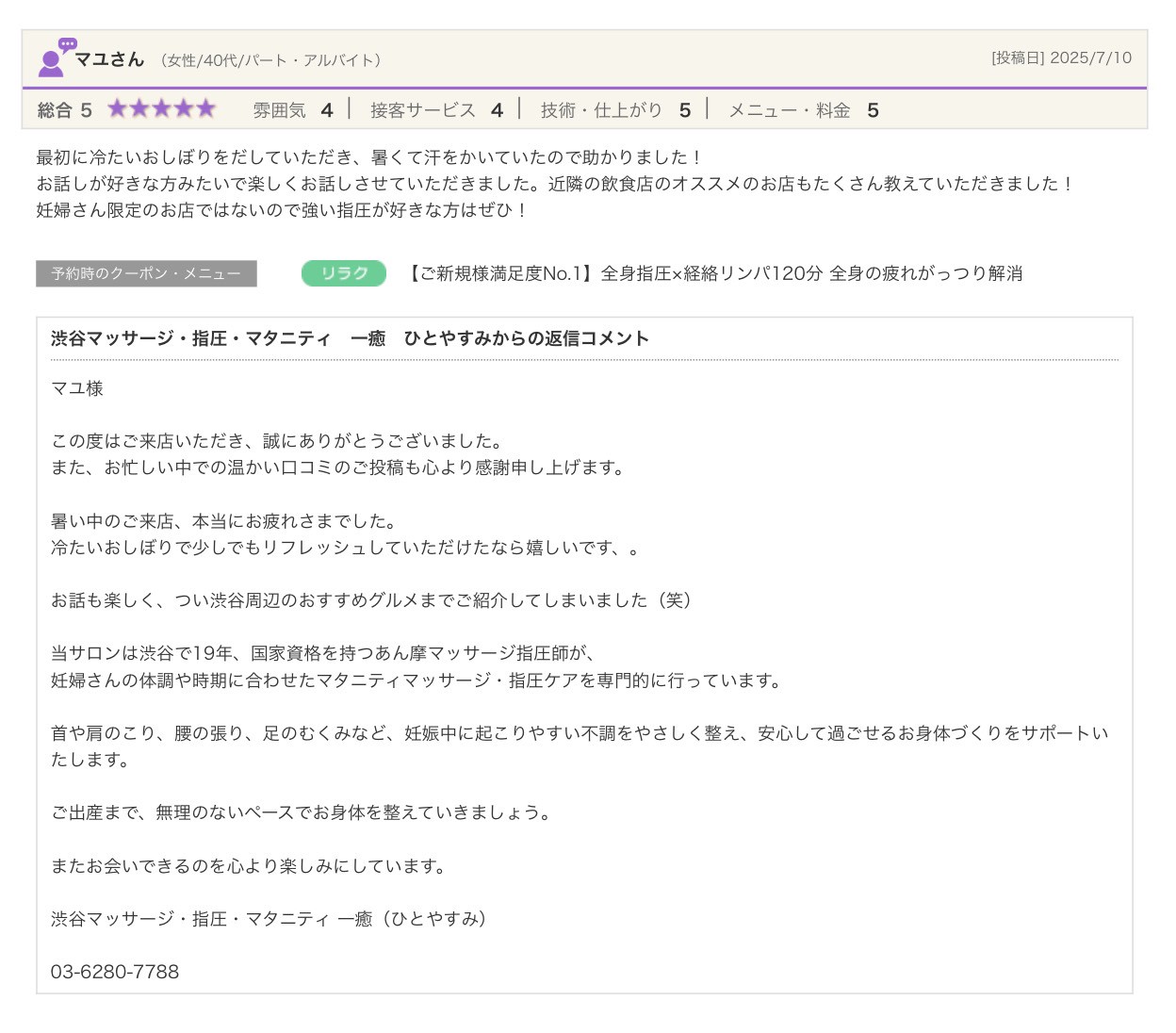Open the 全身指圧×経絡リンパ120分 coupon menu
Screen dimensions: 1176x1033
coord(714,273)
